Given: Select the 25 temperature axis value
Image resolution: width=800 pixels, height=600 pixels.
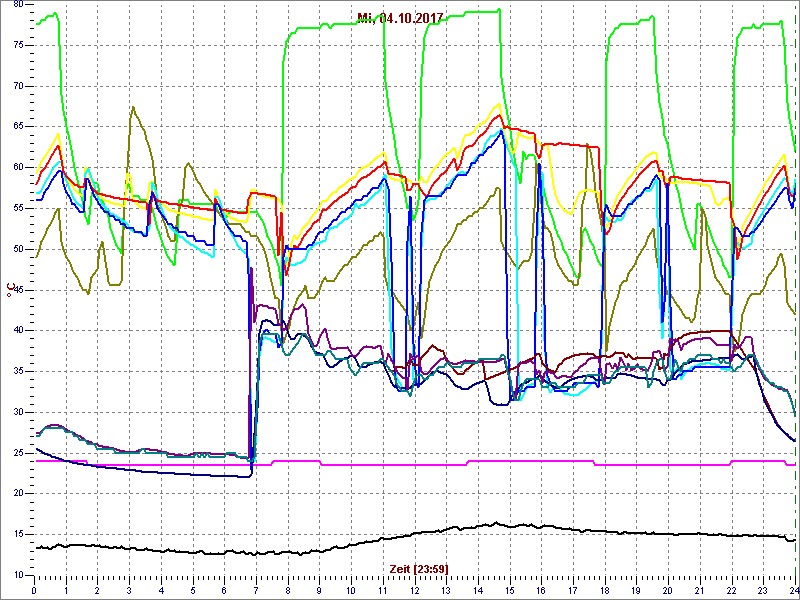Looking at the screenshot, I should (x=18, y=453).
